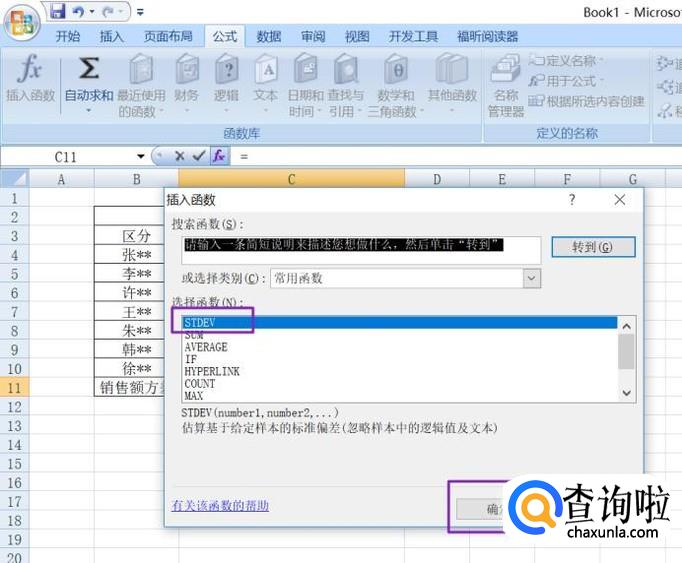Select row 14 header
Screen dimensions: 682x563
tap(14, 445)
